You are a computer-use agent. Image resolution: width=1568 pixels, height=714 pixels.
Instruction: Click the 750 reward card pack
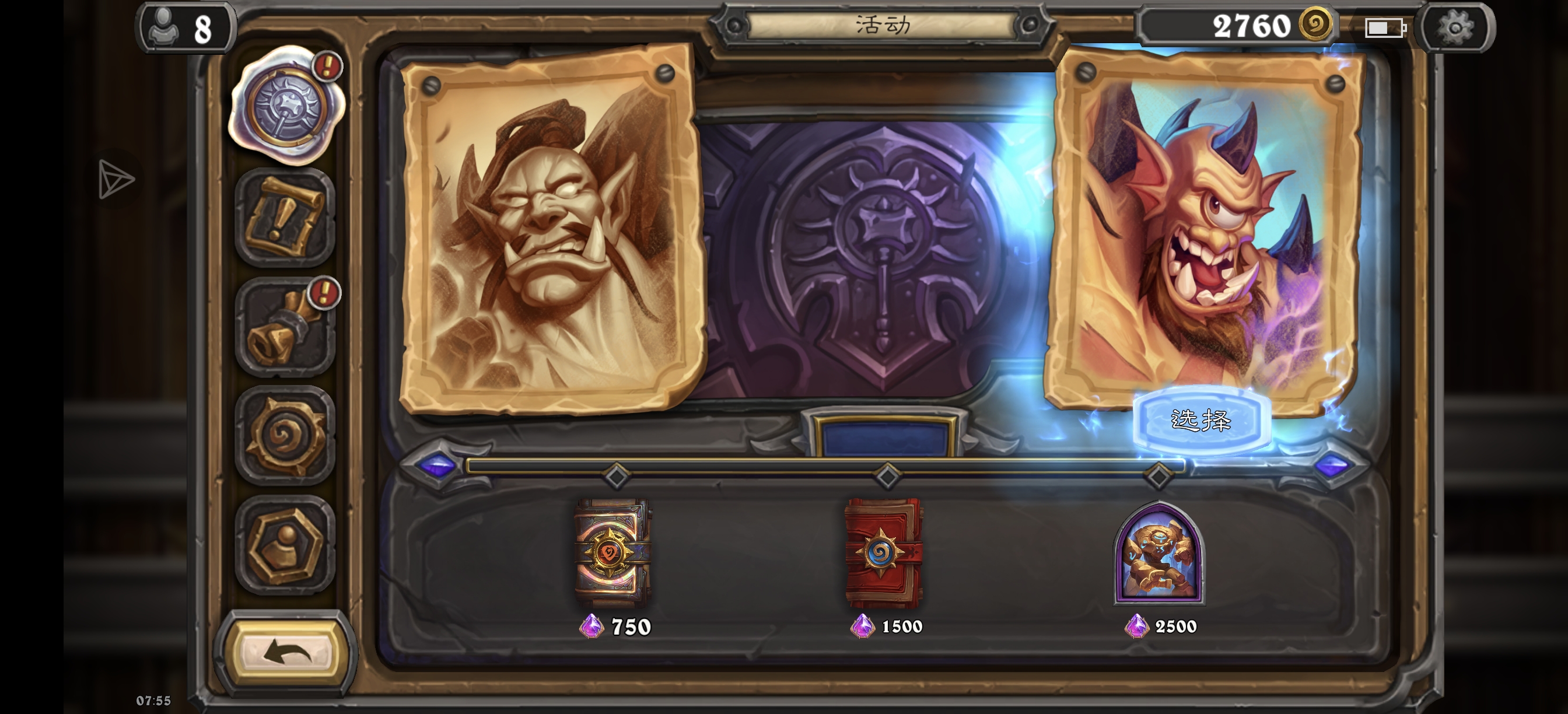613,552
